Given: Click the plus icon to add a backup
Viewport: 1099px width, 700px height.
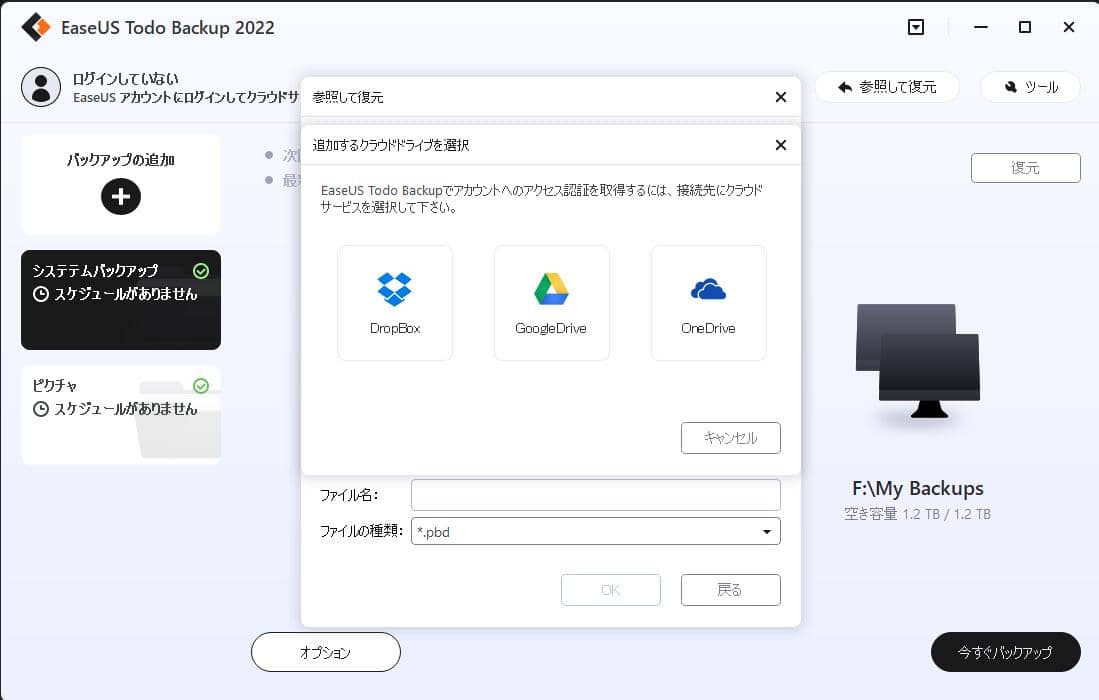Looking at the screenshot, I should pyautogui.click(x=121, y=196).
